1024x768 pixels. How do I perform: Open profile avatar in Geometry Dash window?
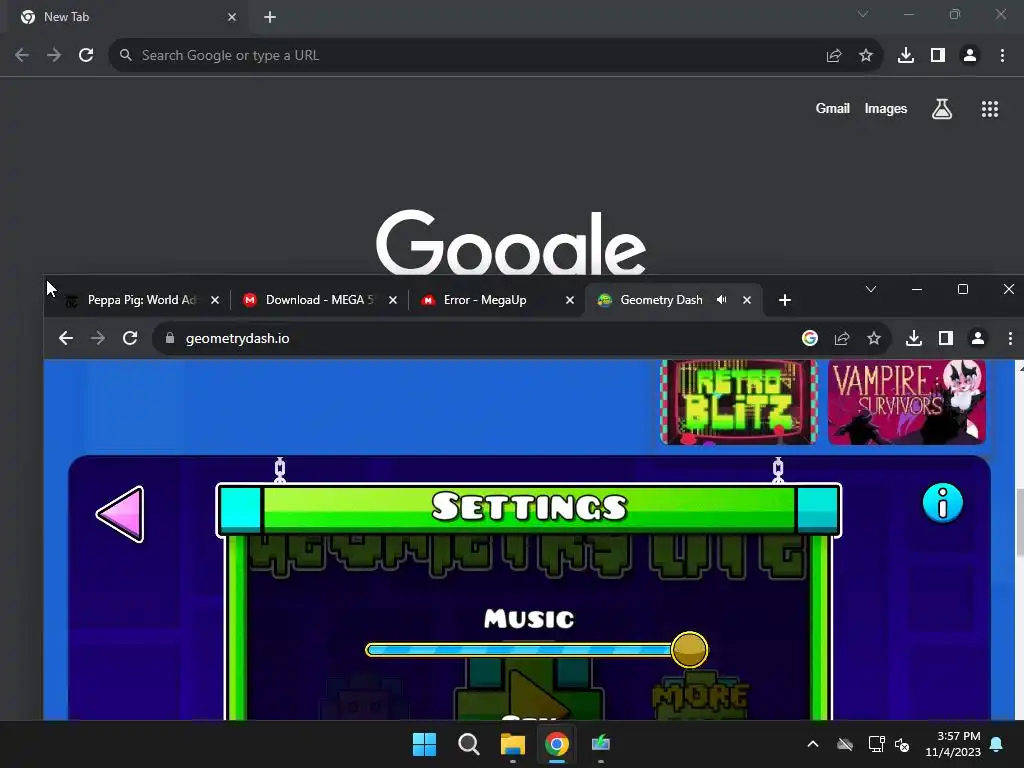pyautogui.click(x=978, y=338)
